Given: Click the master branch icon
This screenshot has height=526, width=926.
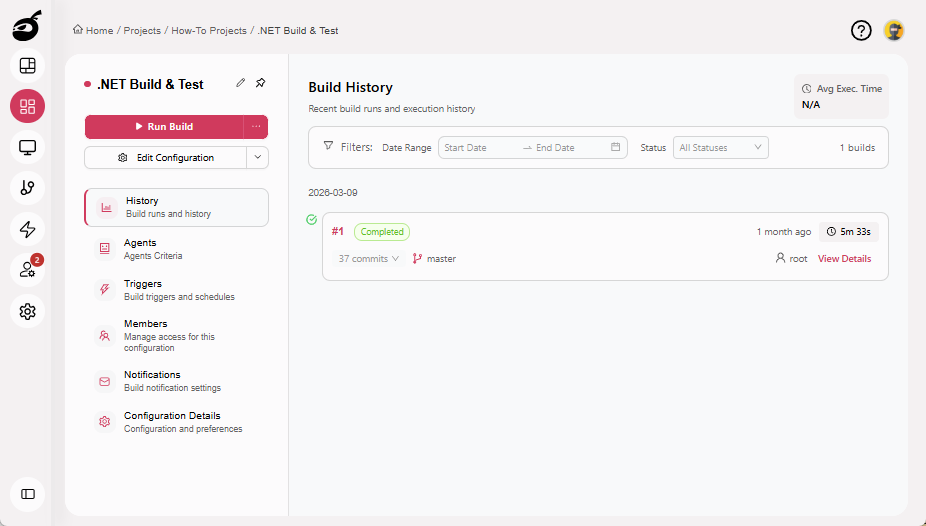Looking at the screenshot, I should point(417,259).
